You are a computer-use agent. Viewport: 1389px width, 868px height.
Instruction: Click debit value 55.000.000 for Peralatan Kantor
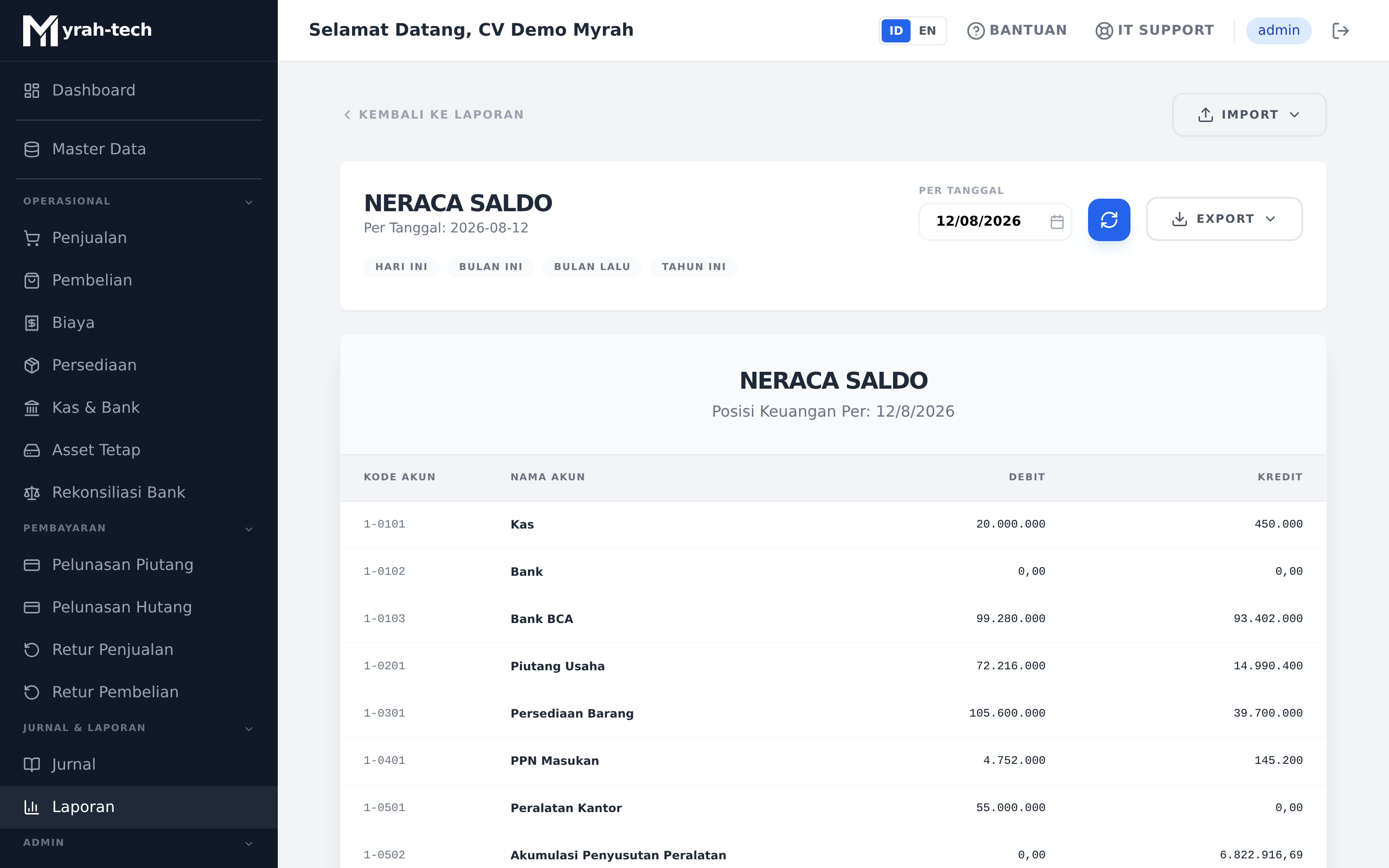coord(1011,808)
